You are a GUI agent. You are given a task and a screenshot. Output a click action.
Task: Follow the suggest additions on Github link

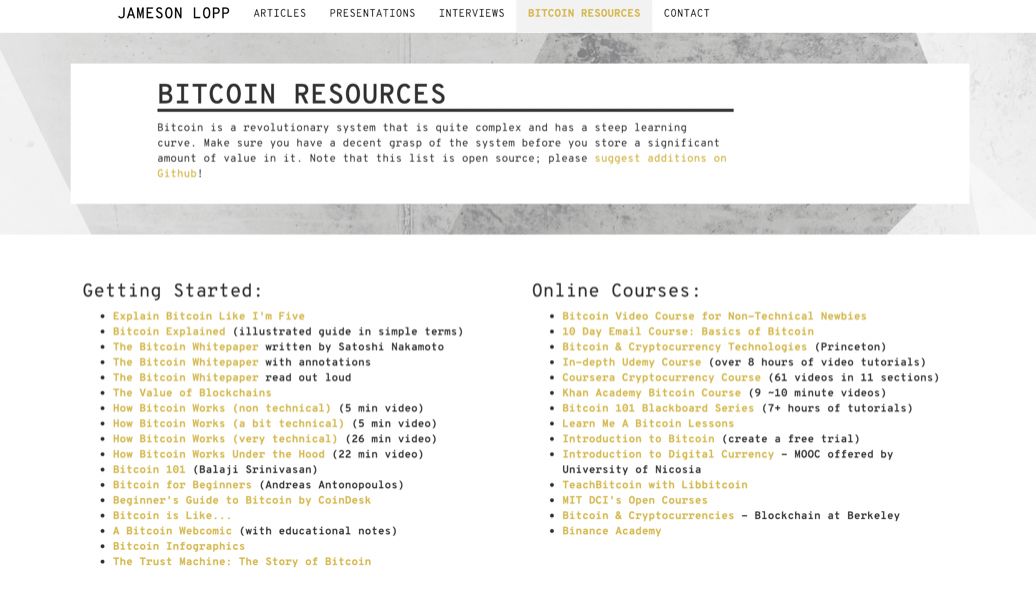[x=660, y=158]
